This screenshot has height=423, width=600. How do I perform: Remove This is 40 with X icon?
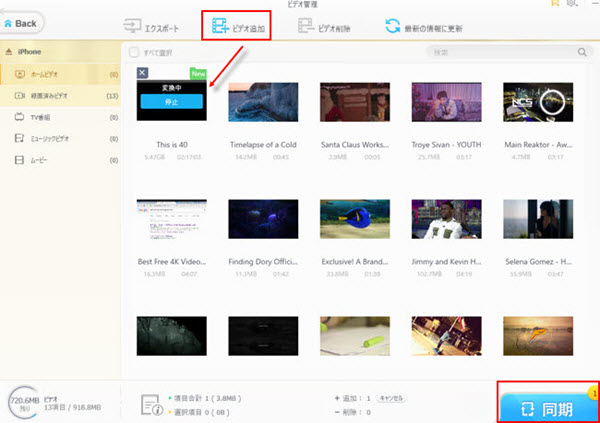point(142,73)
